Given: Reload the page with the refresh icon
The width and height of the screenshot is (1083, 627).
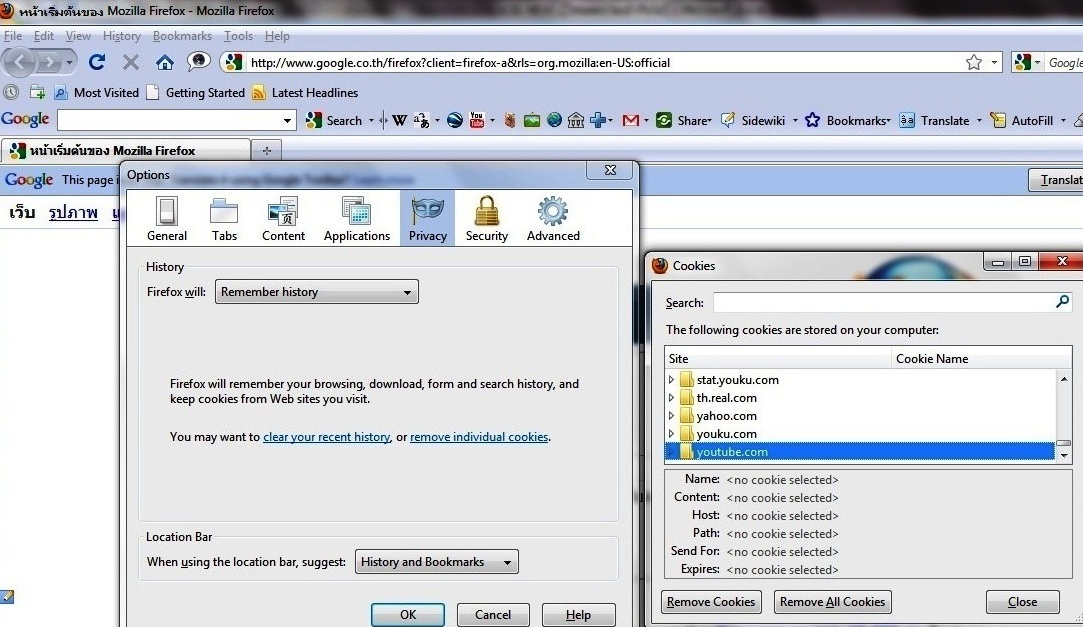Looking at the screenshot, I should [97, 63].
